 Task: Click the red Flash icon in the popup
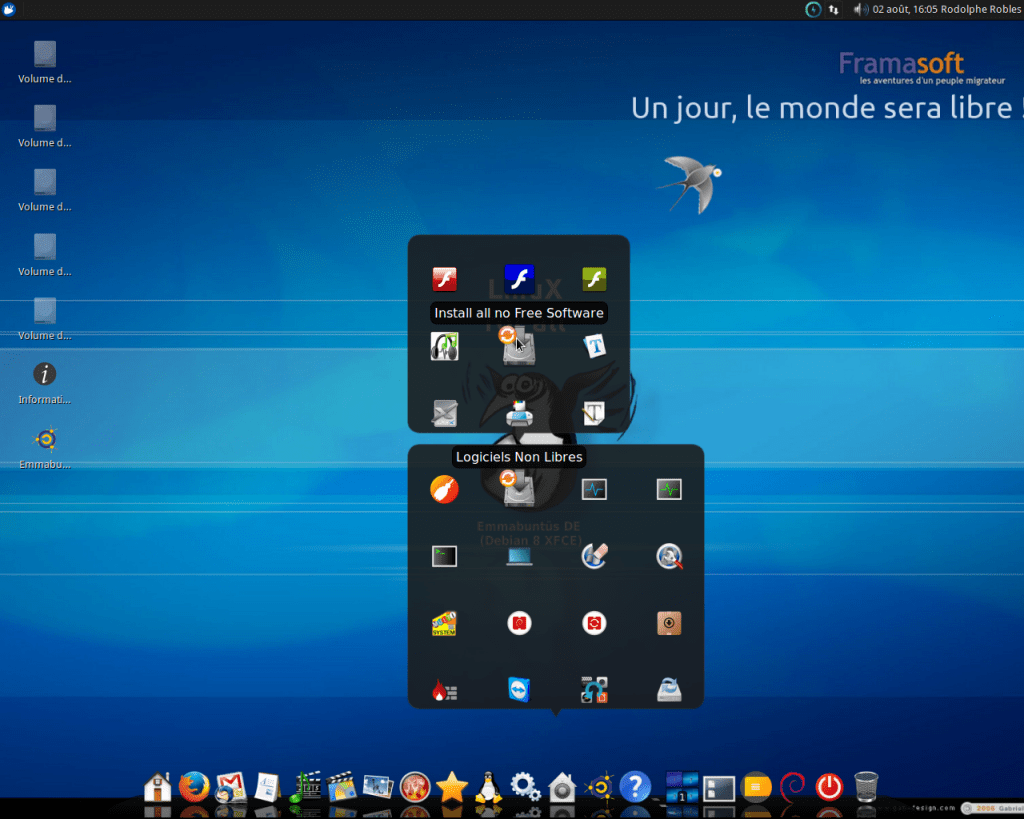click(x=444, y=279)
